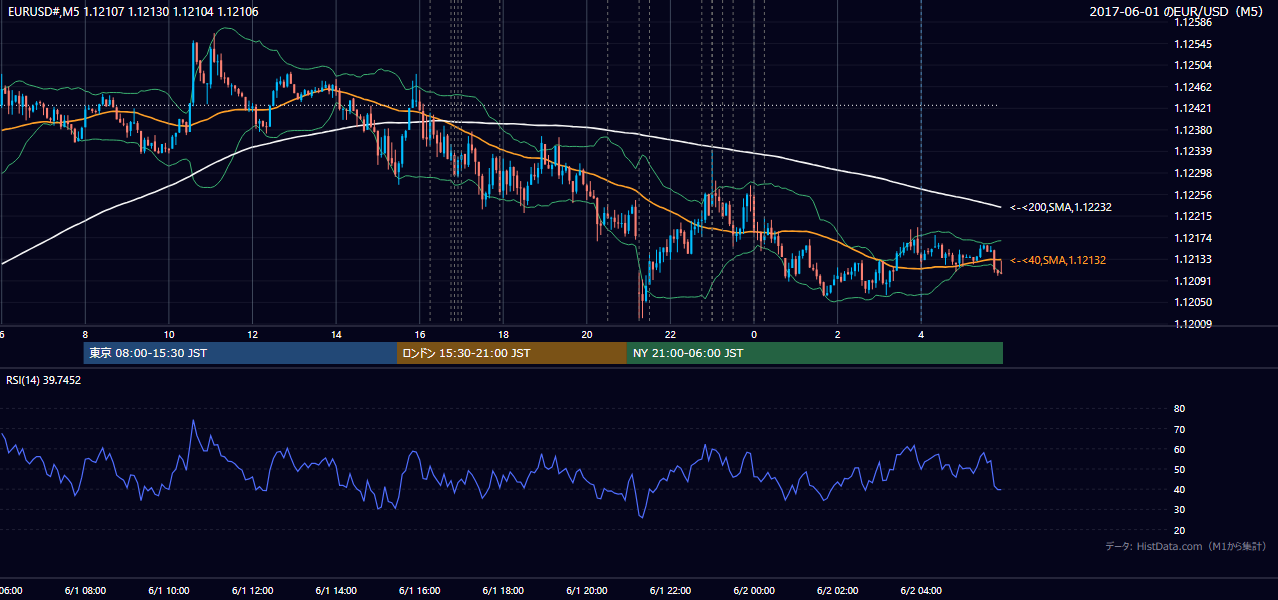Click price axis value 1.12298
This screenshot has height=600, width=1278.
click(x=1192, y=173)
